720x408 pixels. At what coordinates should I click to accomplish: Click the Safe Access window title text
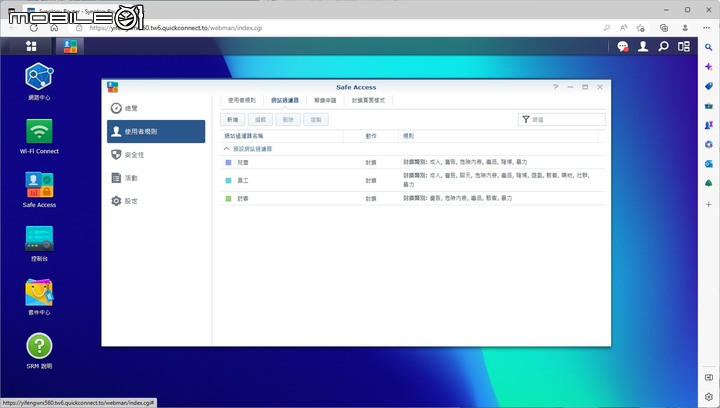(x=356, y=87)
